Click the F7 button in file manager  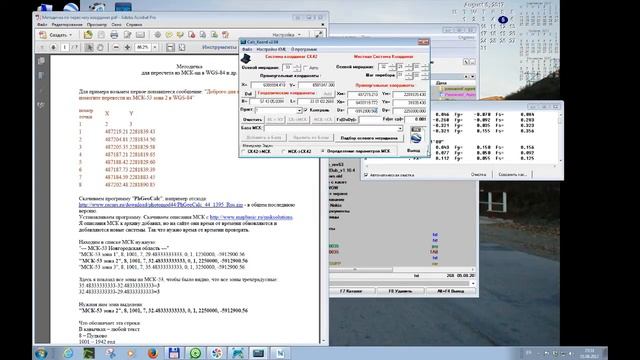click(x=351, y=291)
